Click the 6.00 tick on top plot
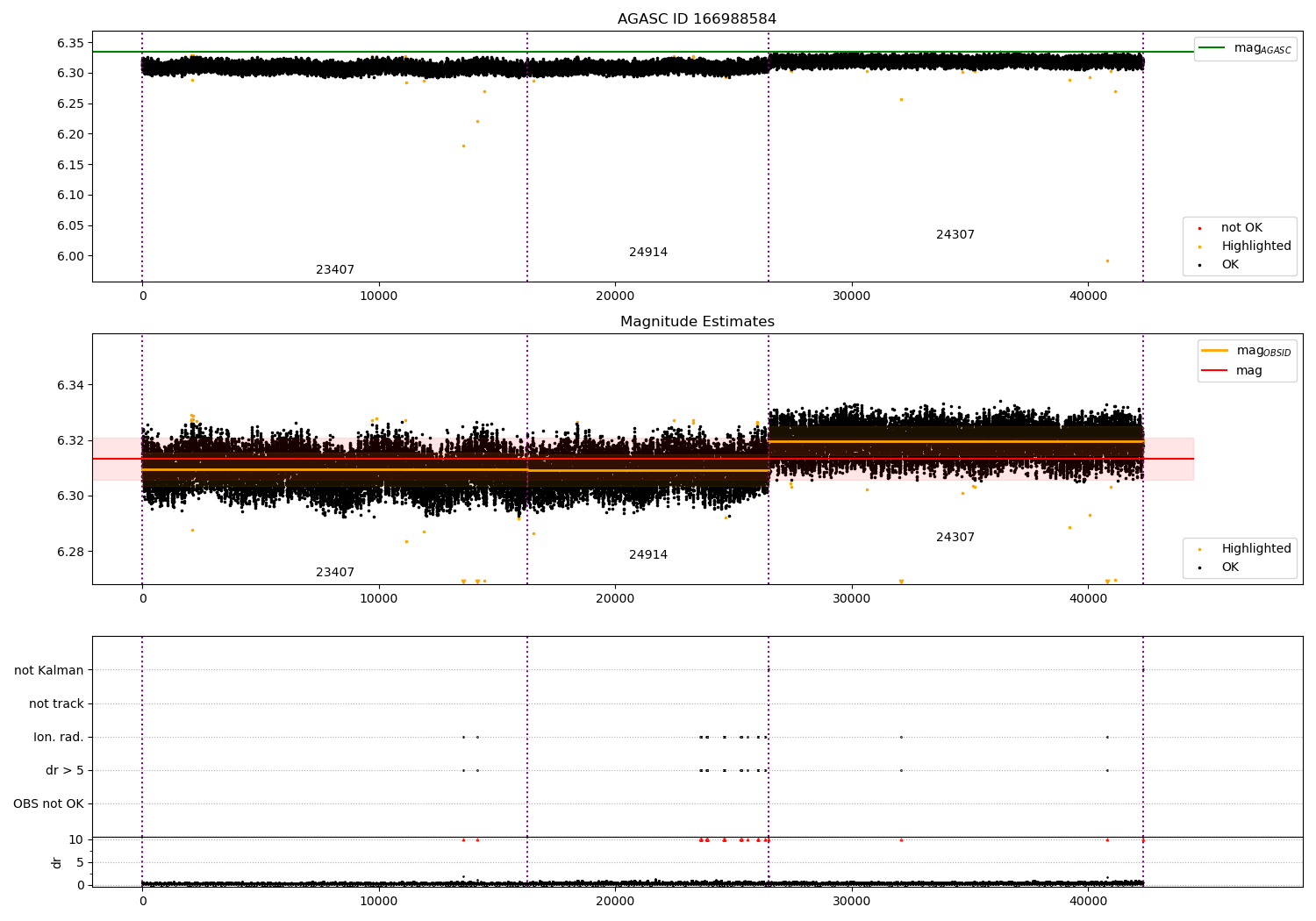Image resolution: width=1316 pixels, height=921 pixels. [x=70, y=257]
